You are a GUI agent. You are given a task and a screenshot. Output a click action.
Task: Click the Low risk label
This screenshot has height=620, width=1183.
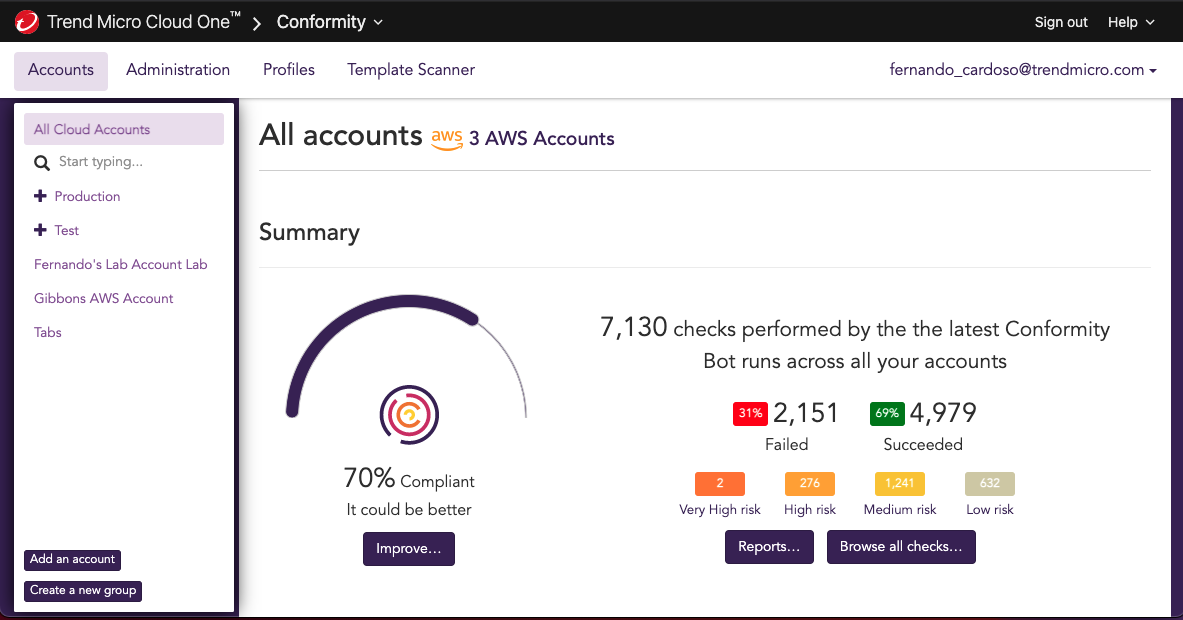tap(990, 510)
